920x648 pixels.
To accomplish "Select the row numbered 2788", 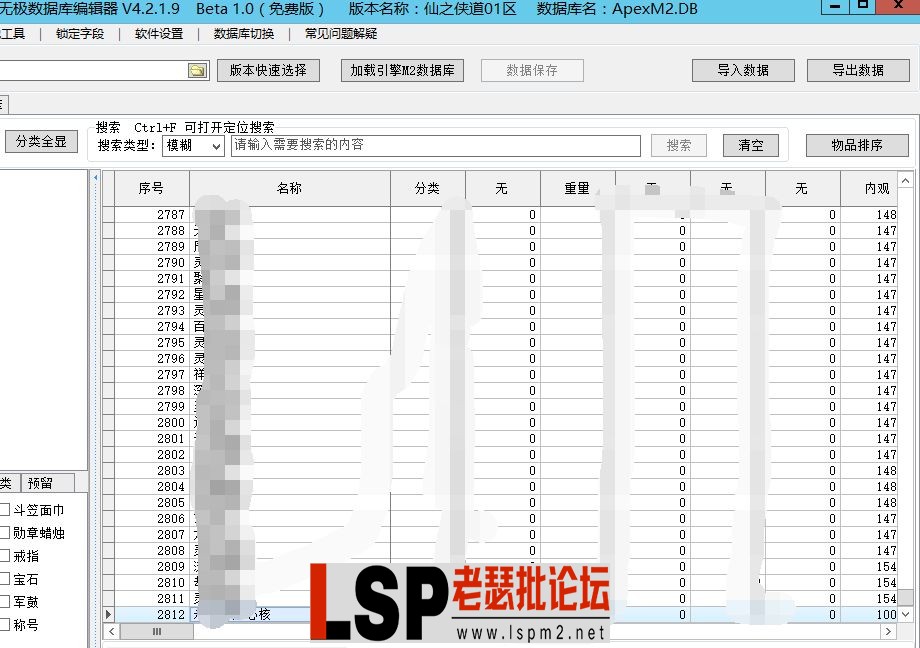I will 500,231.
